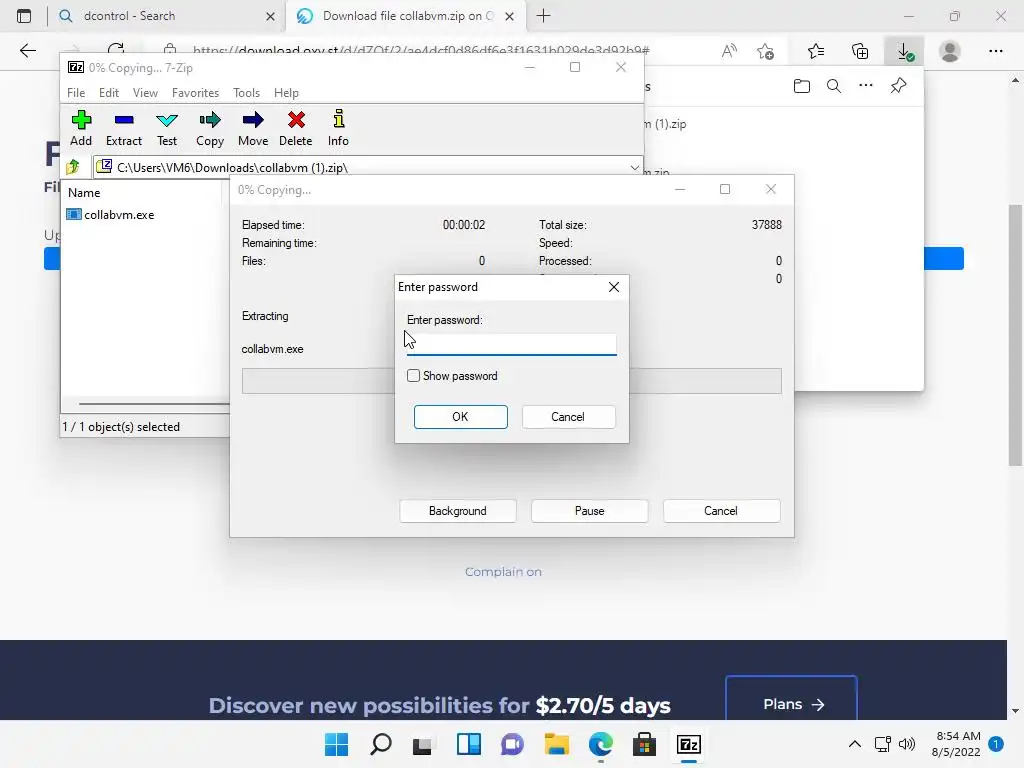The height and width of the screenshot is (768, 1024).
Task: Open a new browser tab
Action: tap(543, 16)
